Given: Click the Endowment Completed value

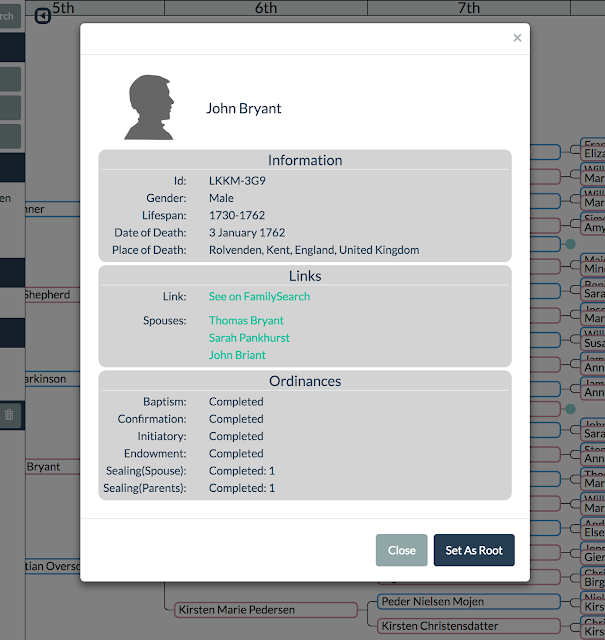Looking at the screenshot, I should pos(236,453).
